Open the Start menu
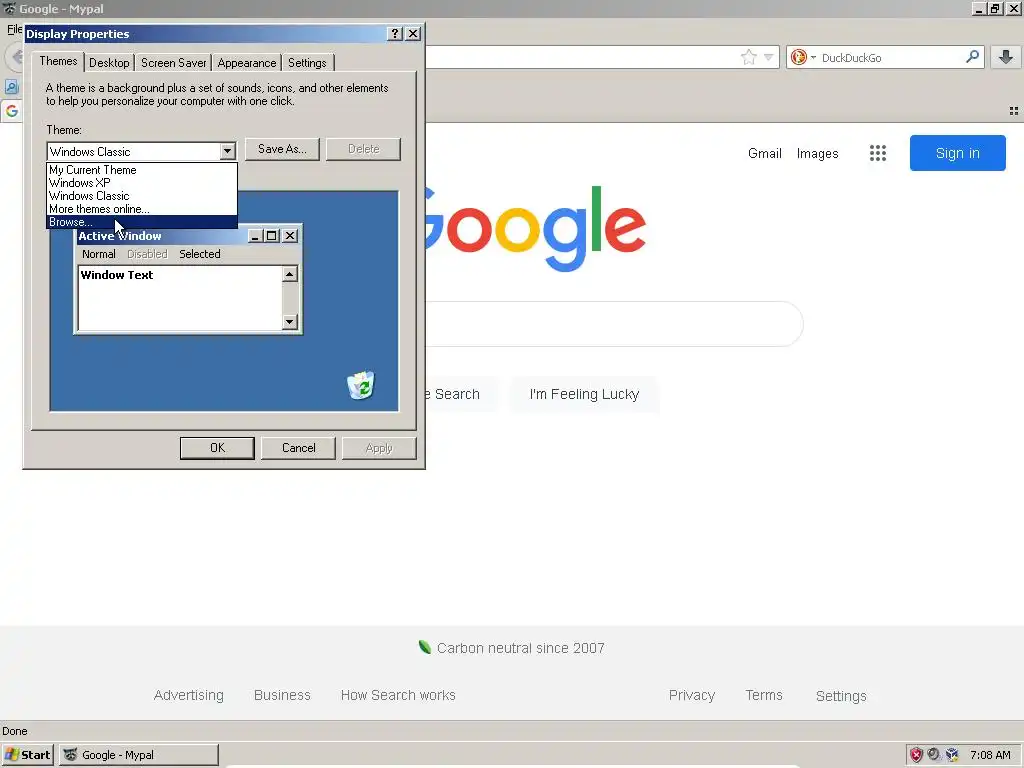Viewport: 1024px width, 768px height. (x=27, y=755)
